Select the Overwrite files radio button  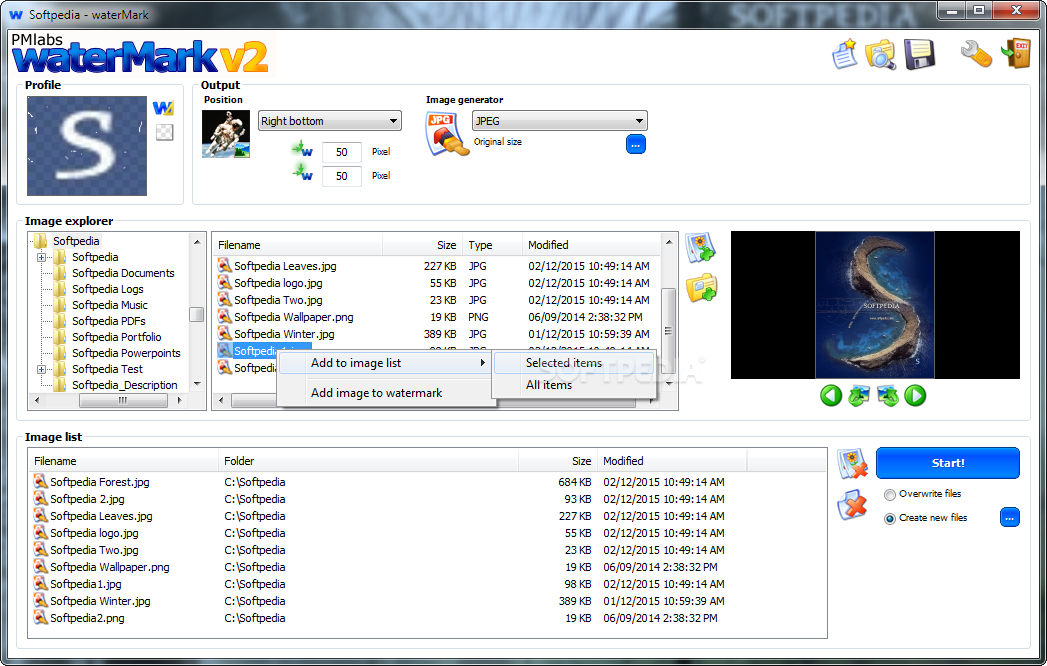[889, 494]
